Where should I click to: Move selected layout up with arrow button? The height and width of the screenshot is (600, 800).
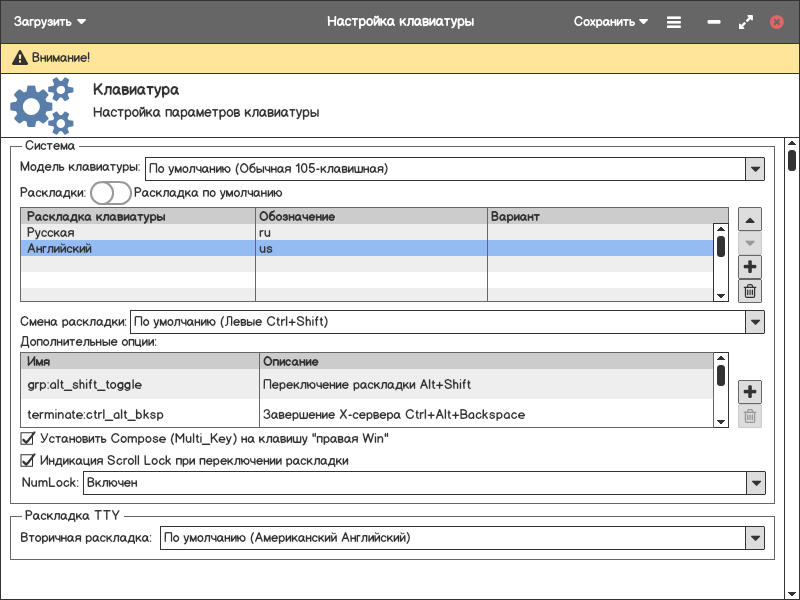pyautogui.click(x=750, y=219)
